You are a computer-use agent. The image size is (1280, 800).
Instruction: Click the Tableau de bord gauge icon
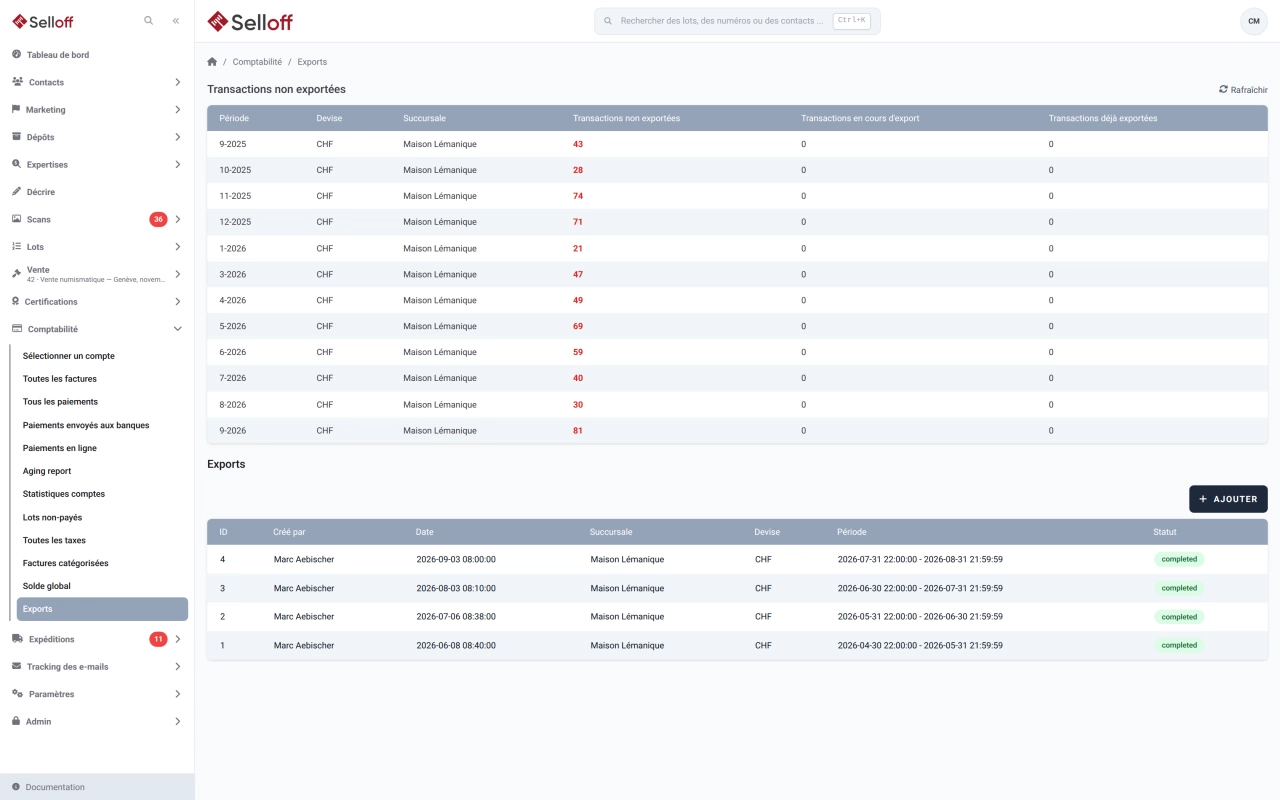(17, 55)
